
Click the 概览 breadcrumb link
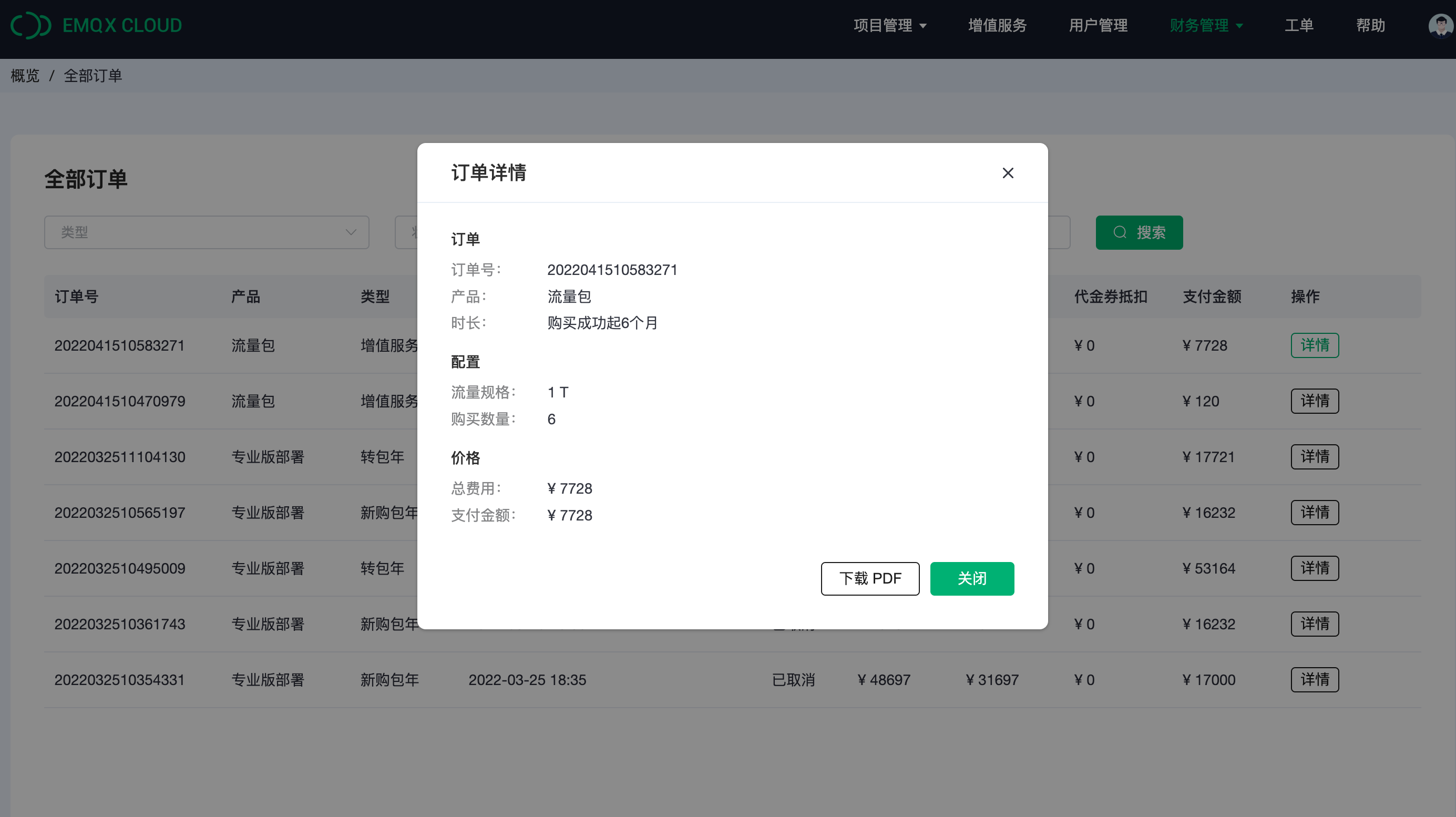tap(25, 76)
